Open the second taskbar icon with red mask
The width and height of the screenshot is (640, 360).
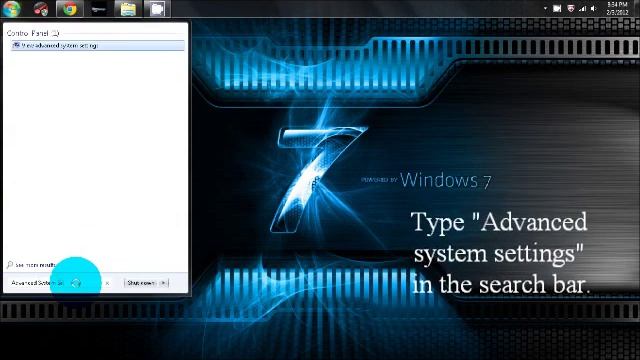pyautogui.click(x=41, y=9)
